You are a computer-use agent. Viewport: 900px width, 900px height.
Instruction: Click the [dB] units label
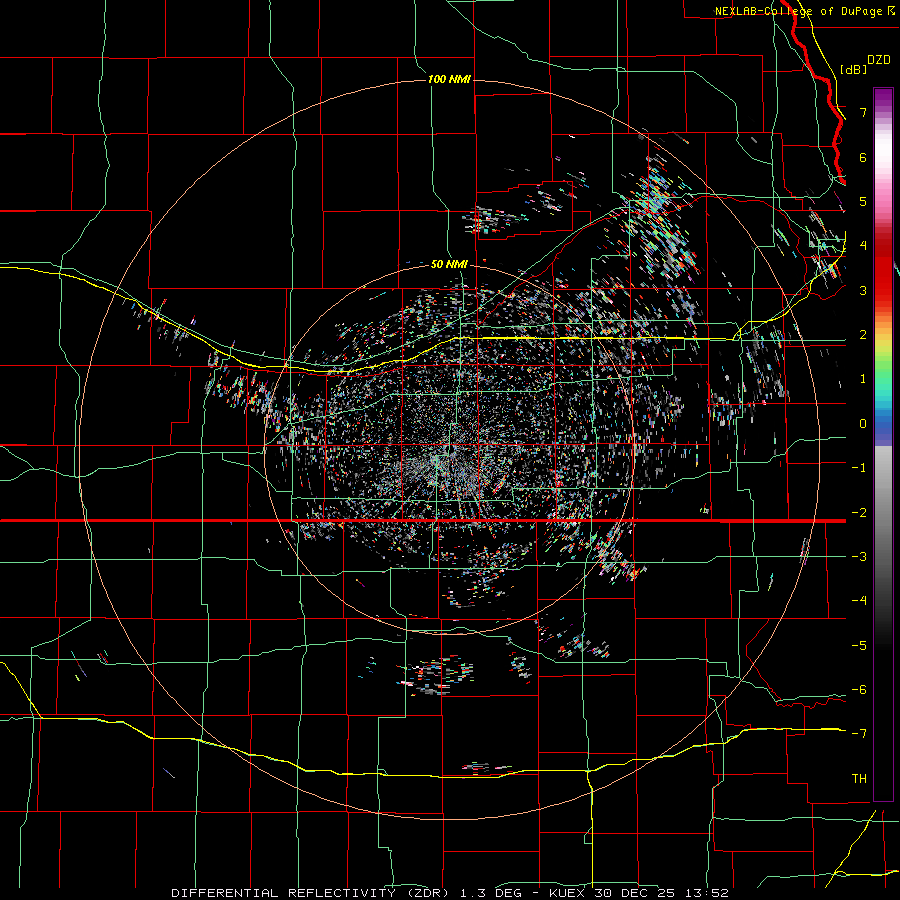coord(854,69)
